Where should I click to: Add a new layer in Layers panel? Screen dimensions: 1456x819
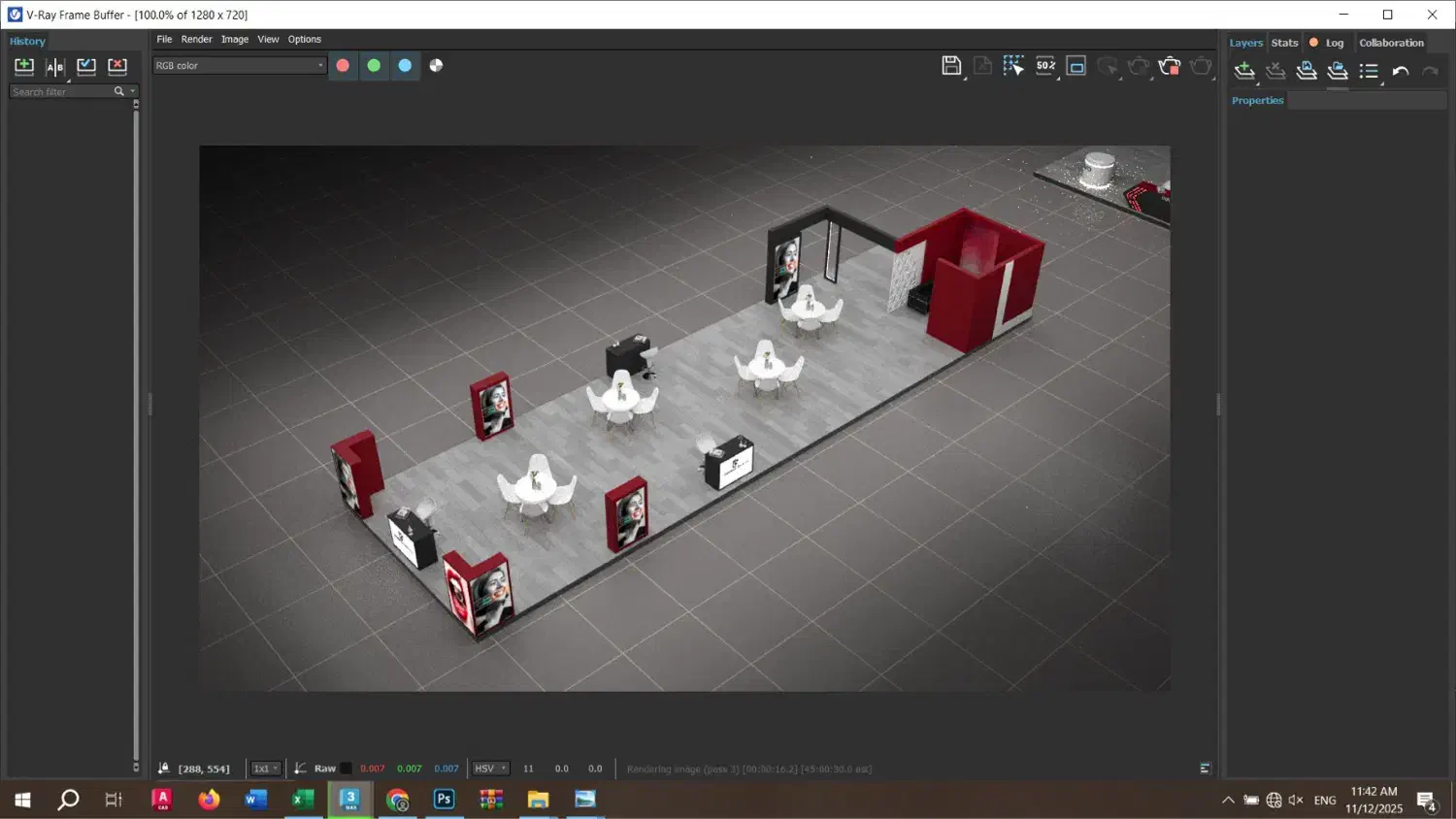(1244, 71)
